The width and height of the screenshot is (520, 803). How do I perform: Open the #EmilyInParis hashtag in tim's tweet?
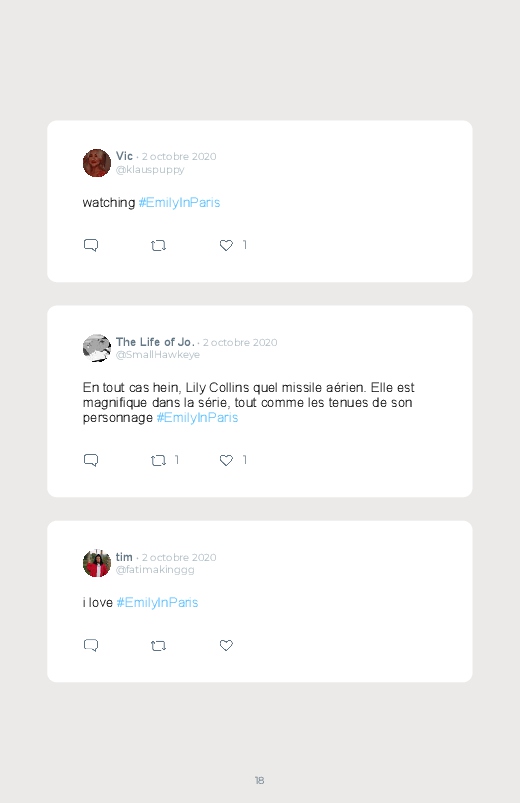pos(157,603)
